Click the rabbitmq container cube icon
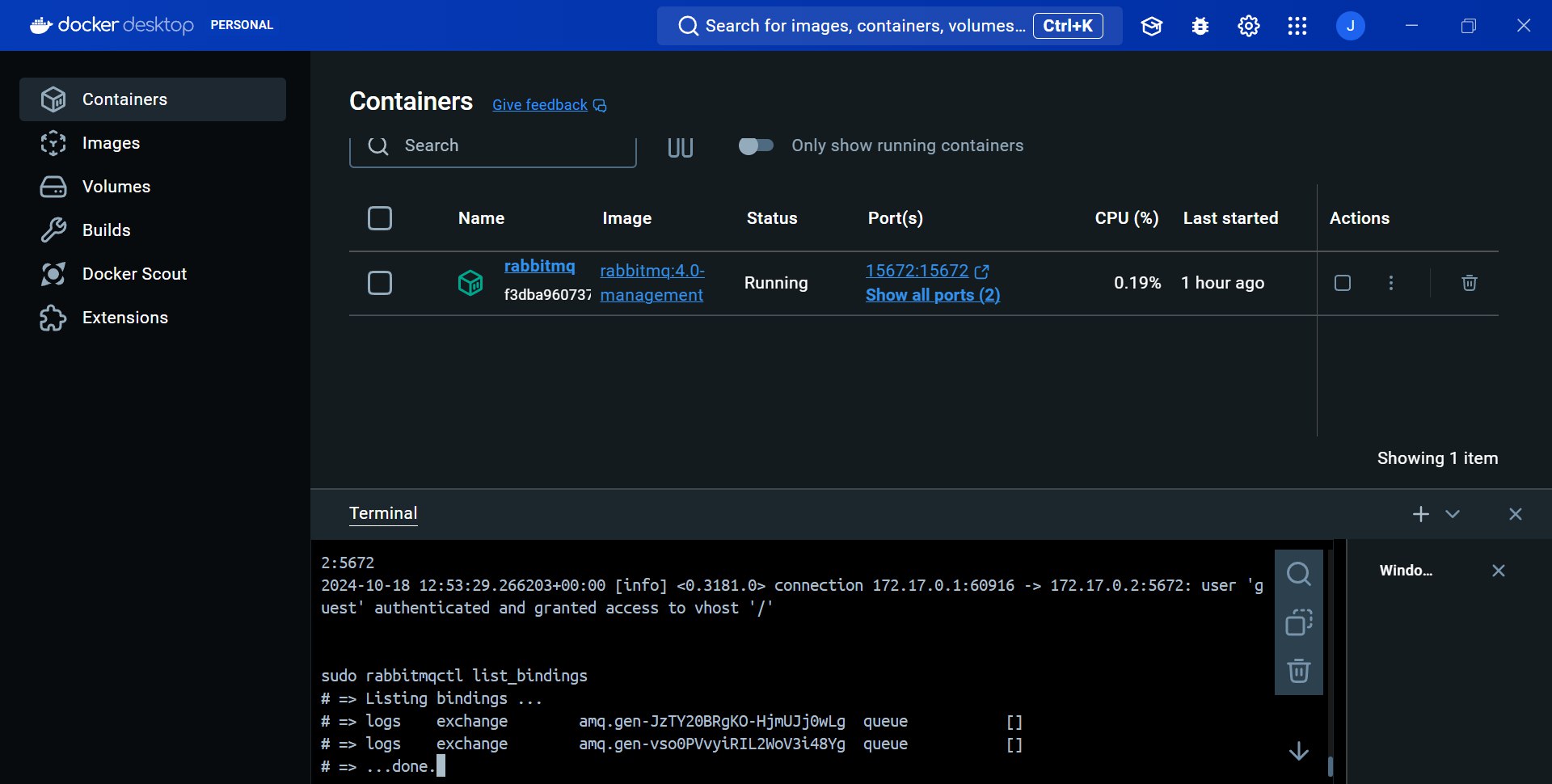1552x784 pixels. point(470,283)
